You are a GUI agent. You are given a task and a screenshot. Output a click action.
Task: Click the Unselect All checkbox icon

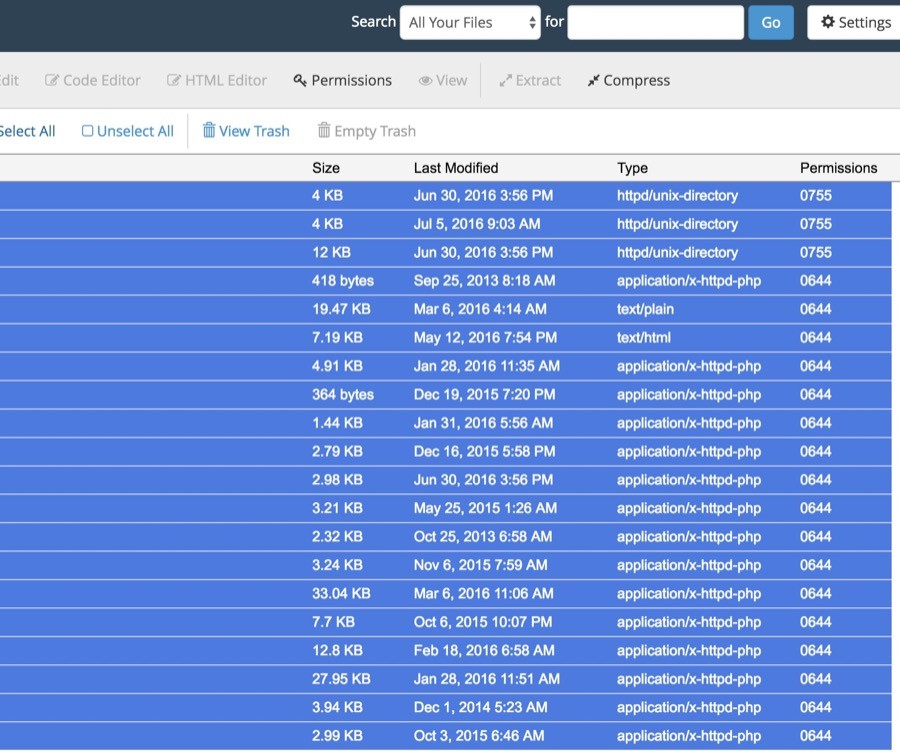click(x=87, y=131)
